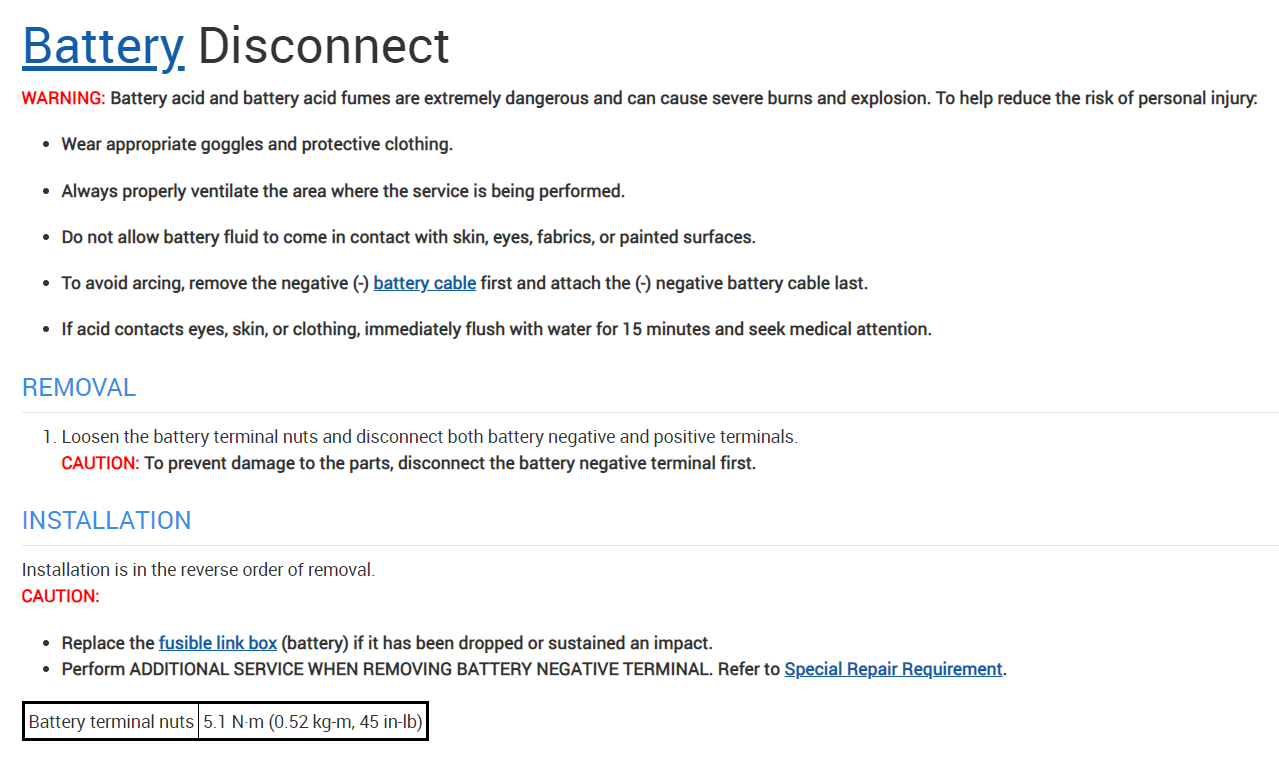Click the "Loosen the battery terminal nuts" step
The height and width of the screenshot is (769, 1279).
pyautogui.click(x=429, y=437)
